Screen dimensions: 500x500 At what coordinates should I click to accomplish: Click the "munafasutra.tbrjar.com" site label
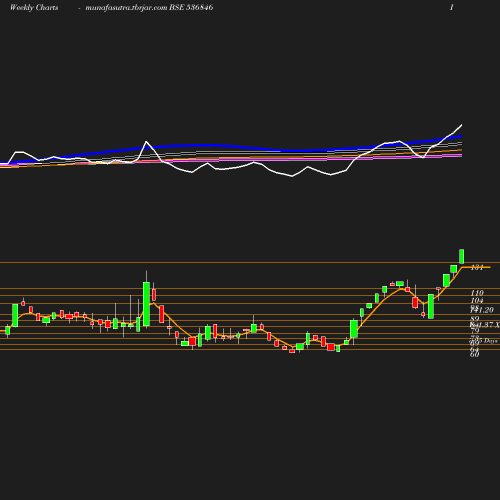[x=126, y=7]
